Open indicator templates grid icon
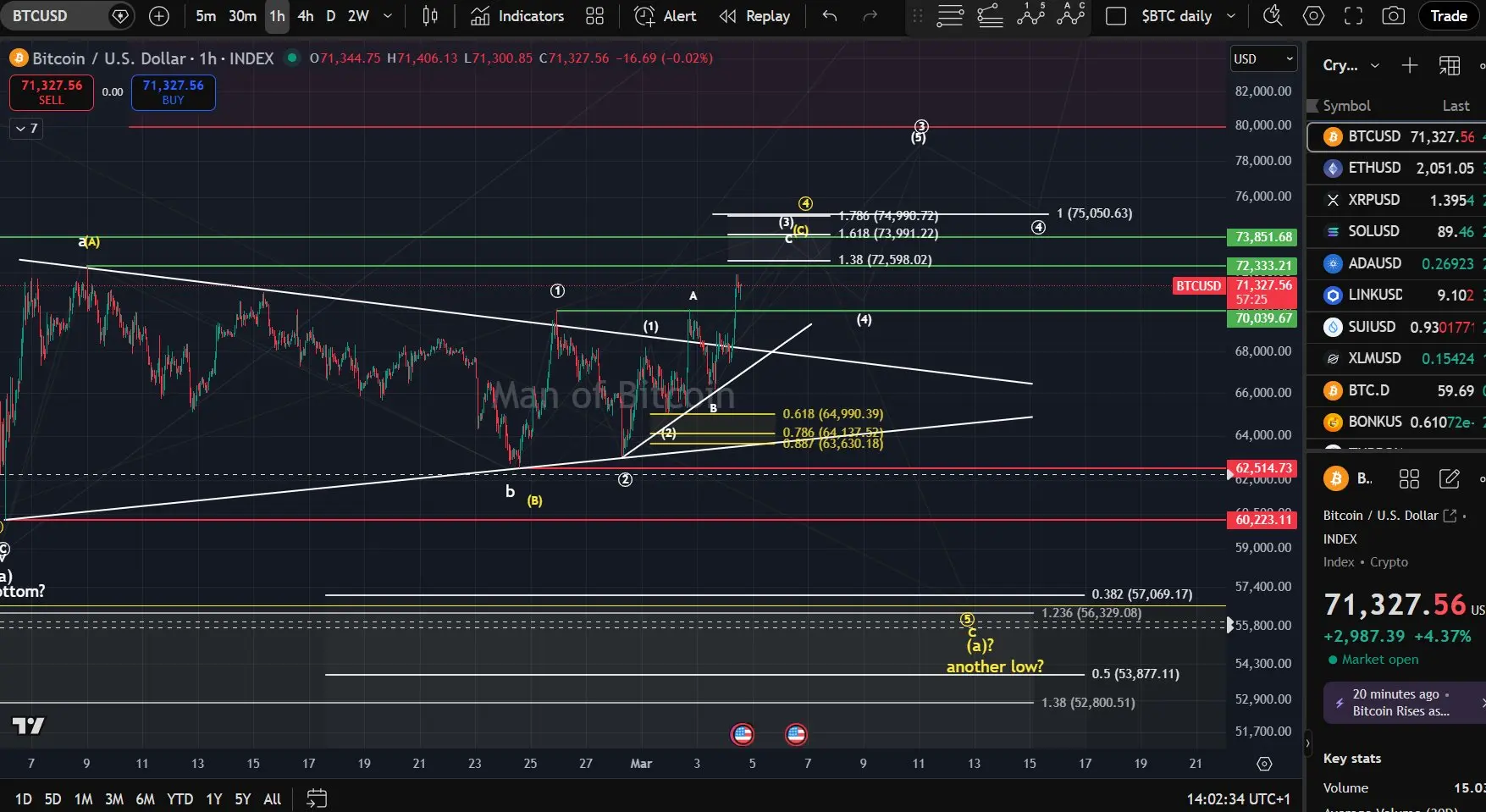 click(595, 16)
